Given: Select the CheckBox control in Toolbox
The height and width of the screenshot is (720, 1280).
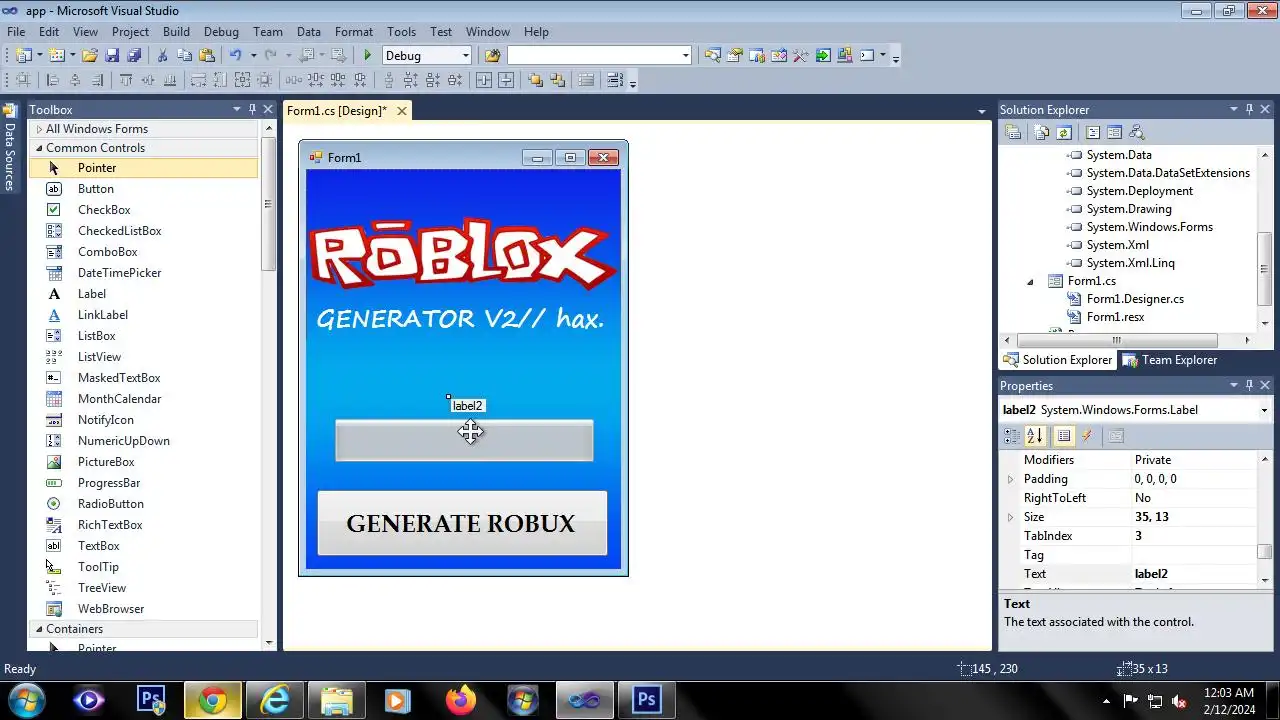Looking at the screenshot, I should [104, 210].
